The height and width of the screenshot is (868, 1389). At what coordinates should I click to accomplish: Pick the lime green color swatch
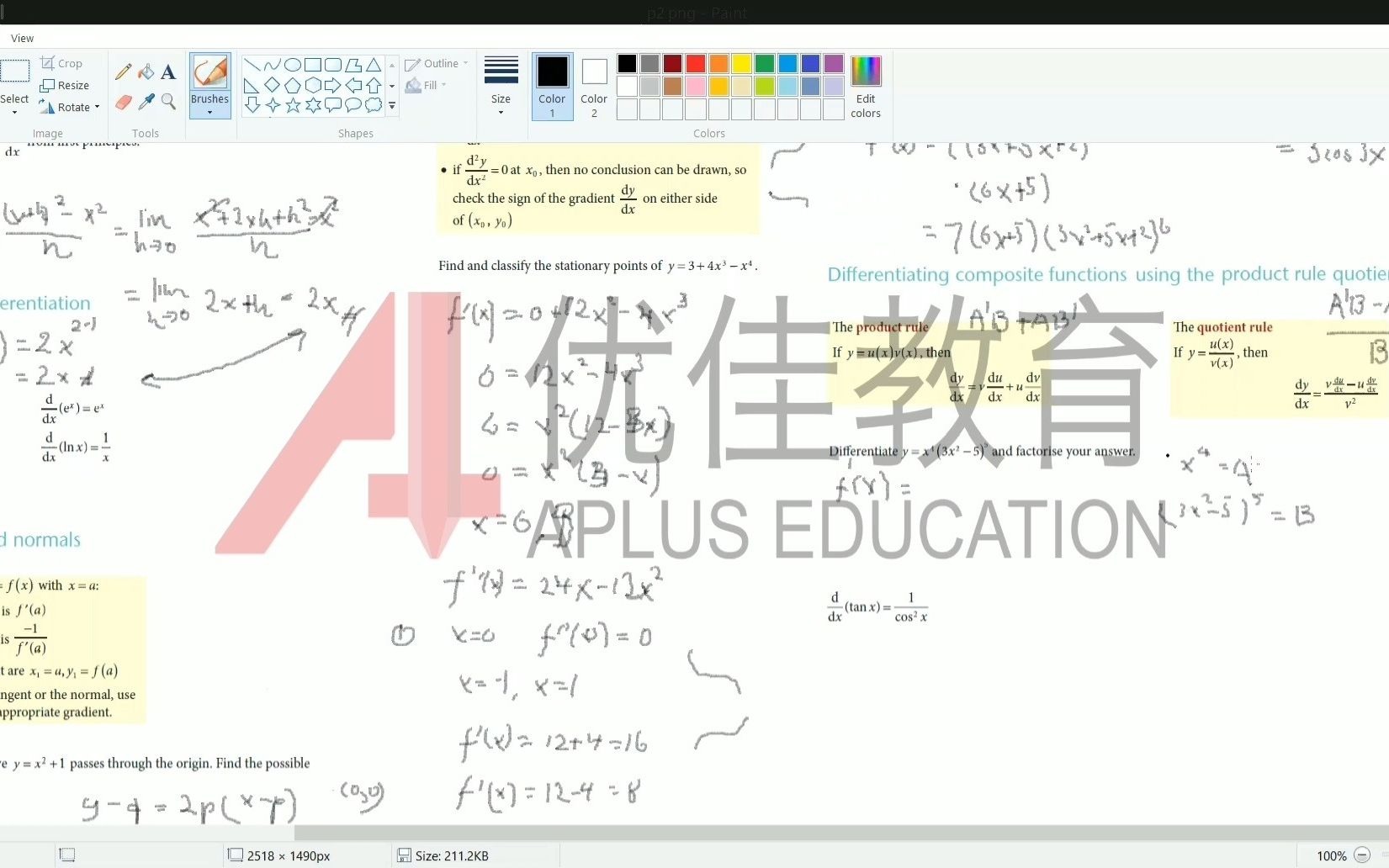coord(765,87)
